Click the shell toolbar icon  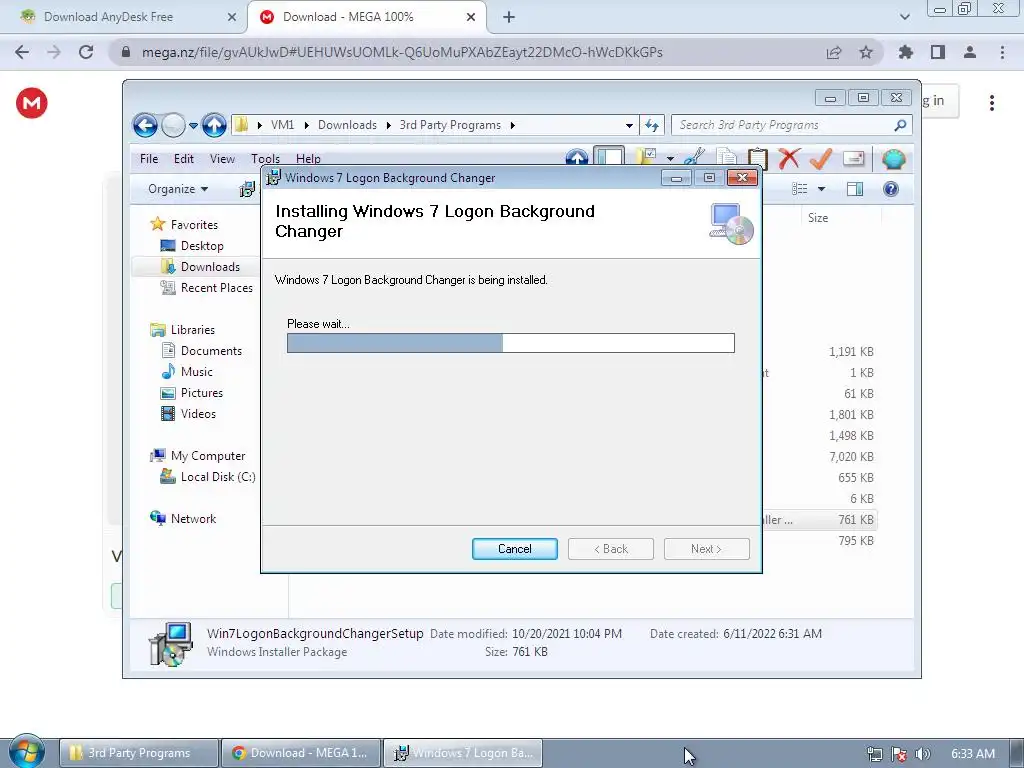893,158
